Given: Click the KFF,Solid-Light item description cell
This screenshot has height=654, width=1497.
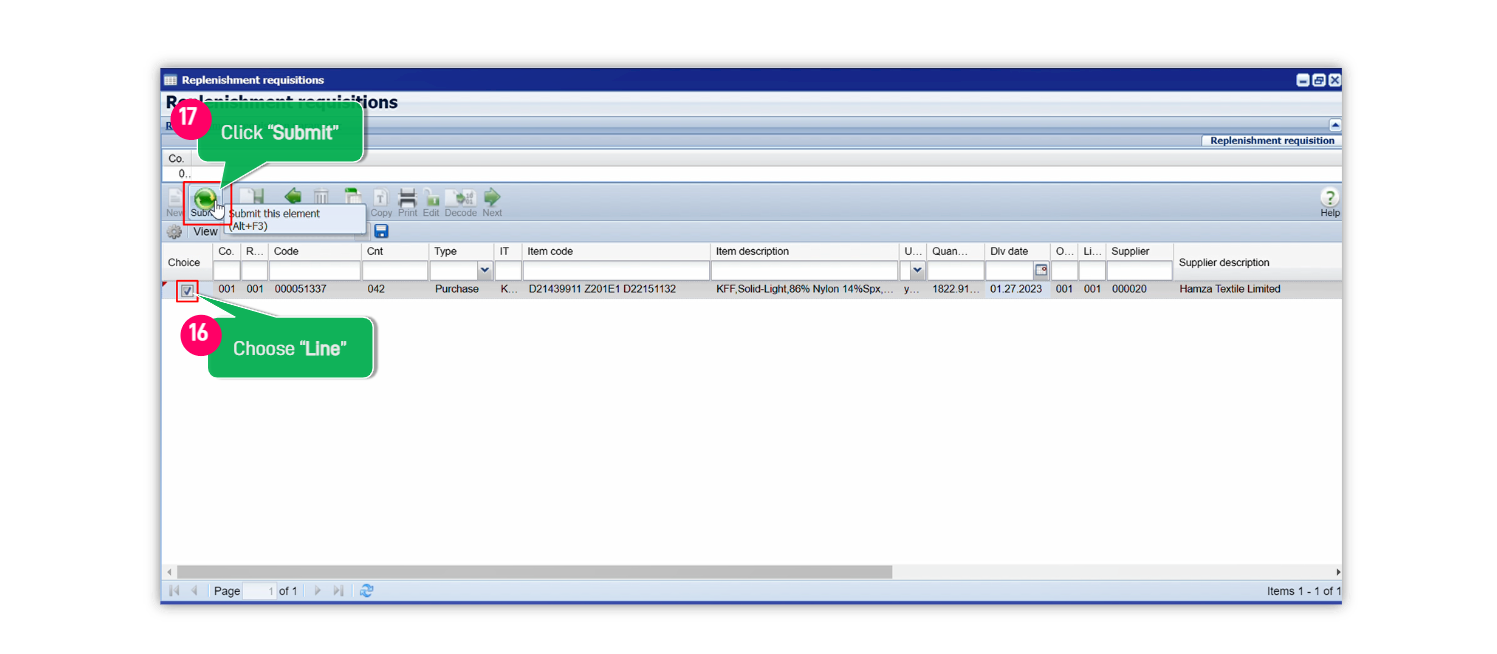Looking at the screenshot, I should (x=804, y=289).
